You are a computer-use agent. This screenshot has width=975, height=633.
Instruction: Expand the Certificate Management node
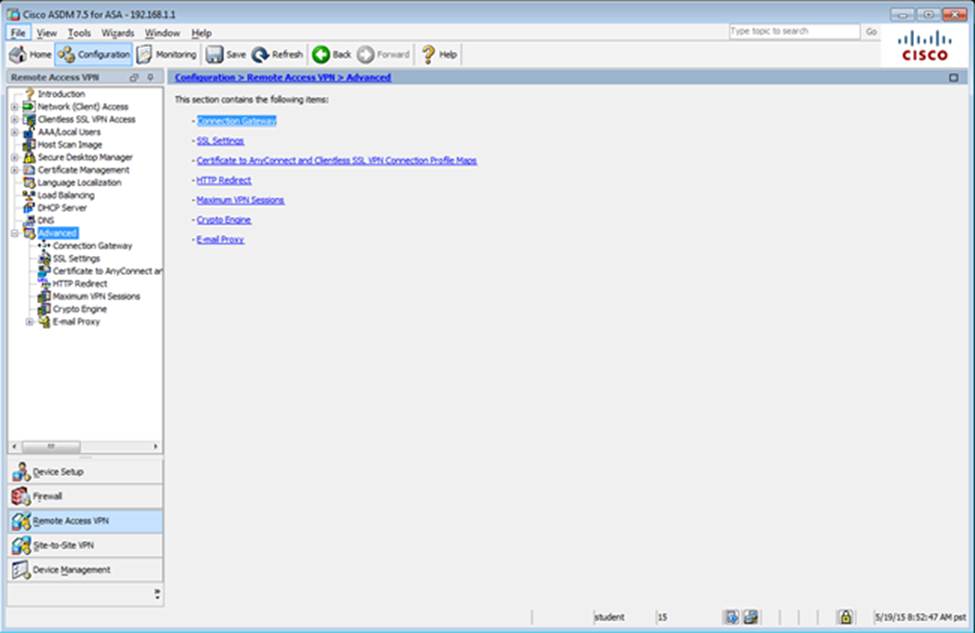click(14, 171)
